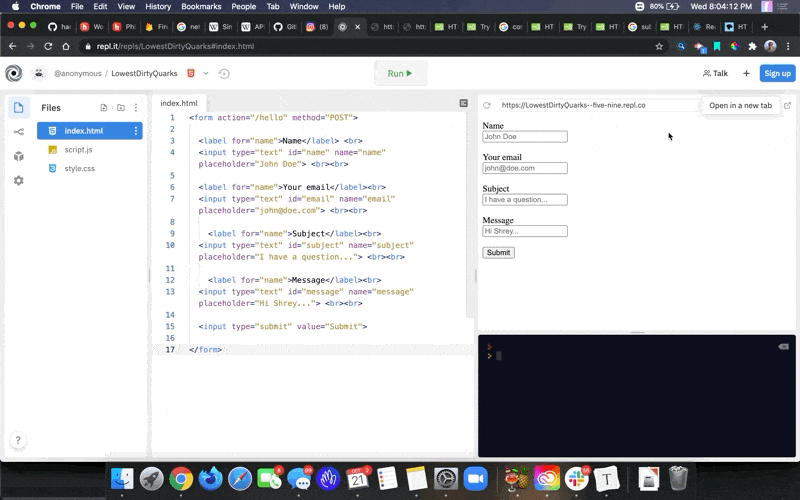Select the index.html editor tab
The image size is (800, 500).
(179, 103)
